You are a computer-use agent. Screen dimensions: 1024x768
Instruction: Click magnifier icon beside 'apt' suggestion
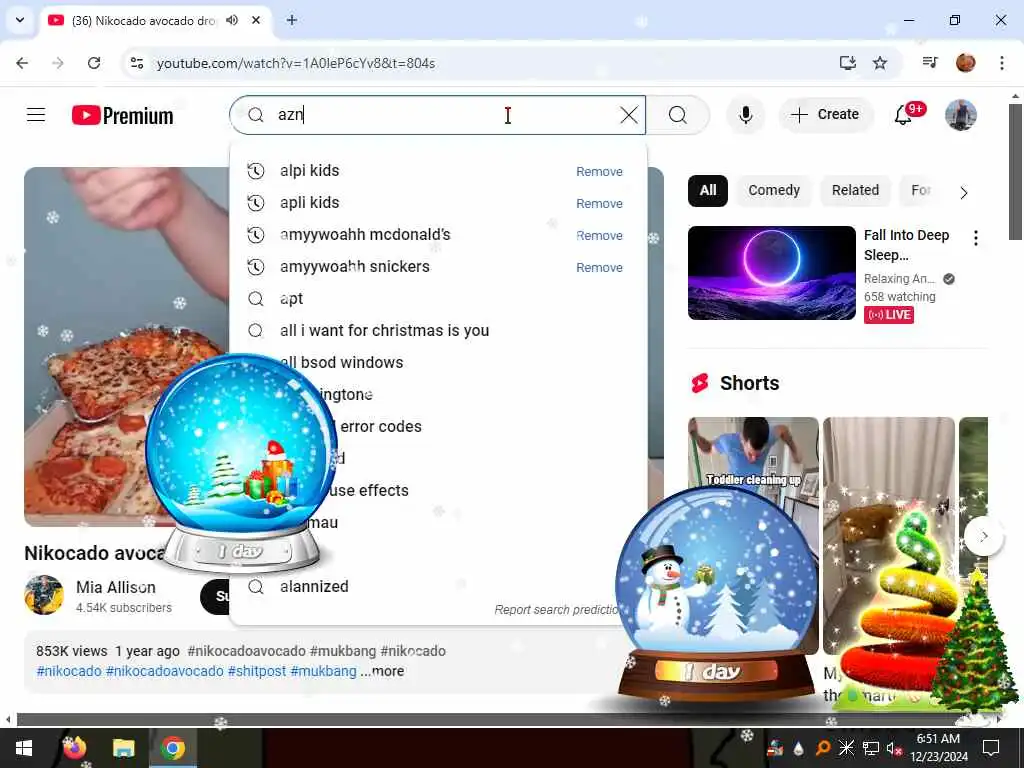click(x=256, y=298)
